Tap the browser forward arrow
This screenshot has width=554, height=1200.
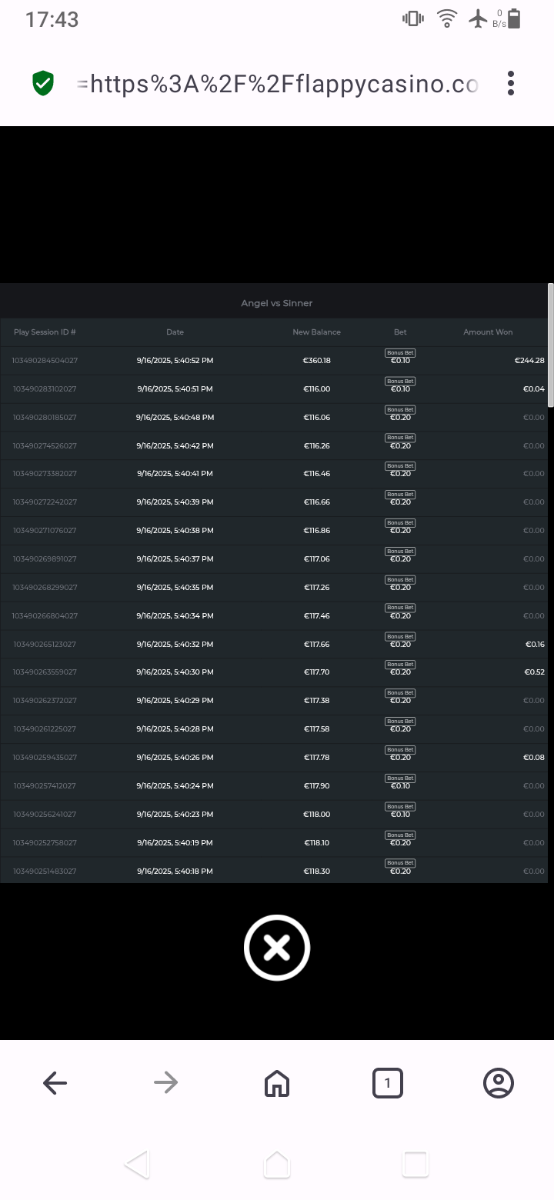166,1082
